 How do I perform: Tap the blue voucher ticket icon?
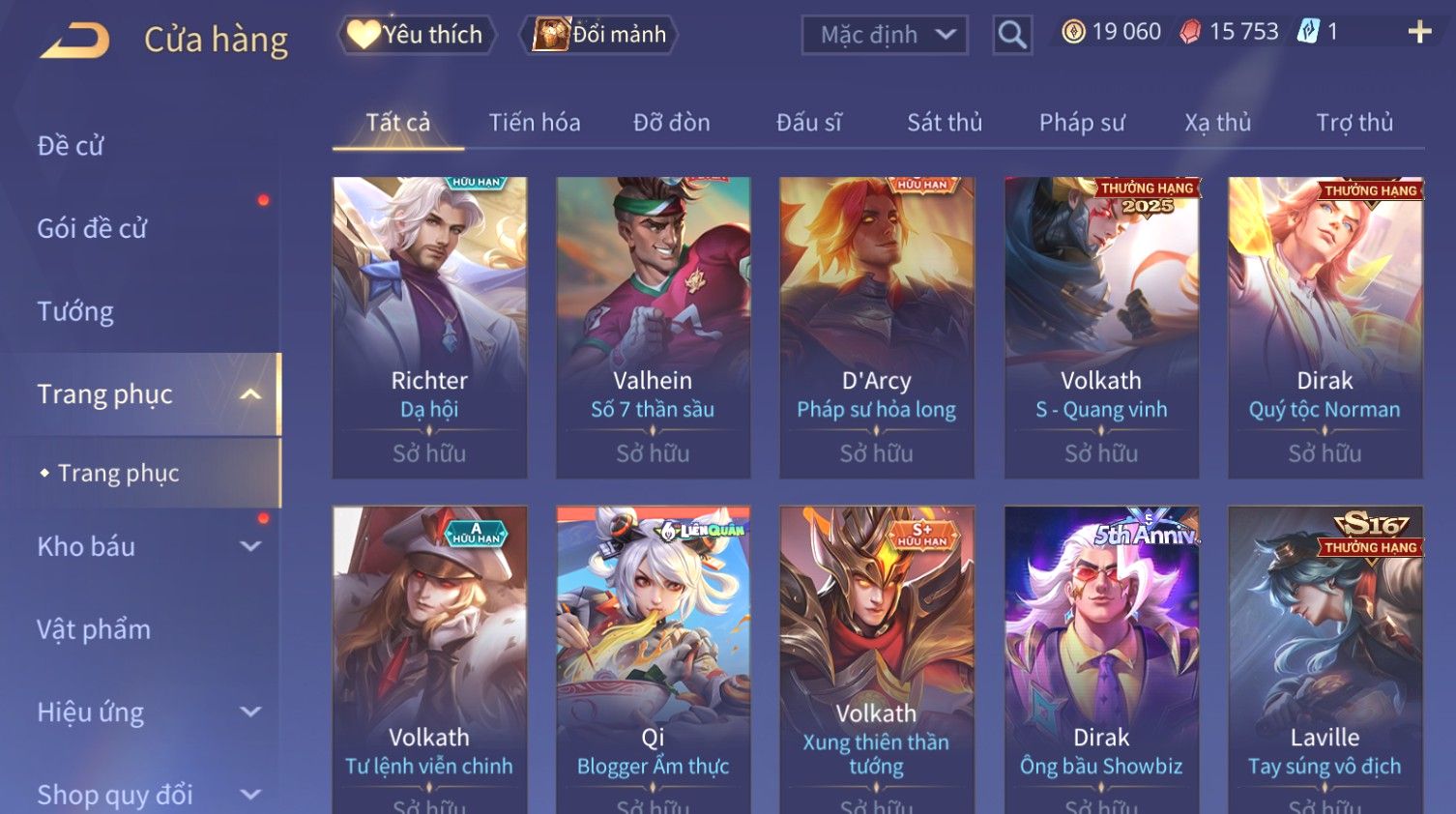pos(1308,32)
